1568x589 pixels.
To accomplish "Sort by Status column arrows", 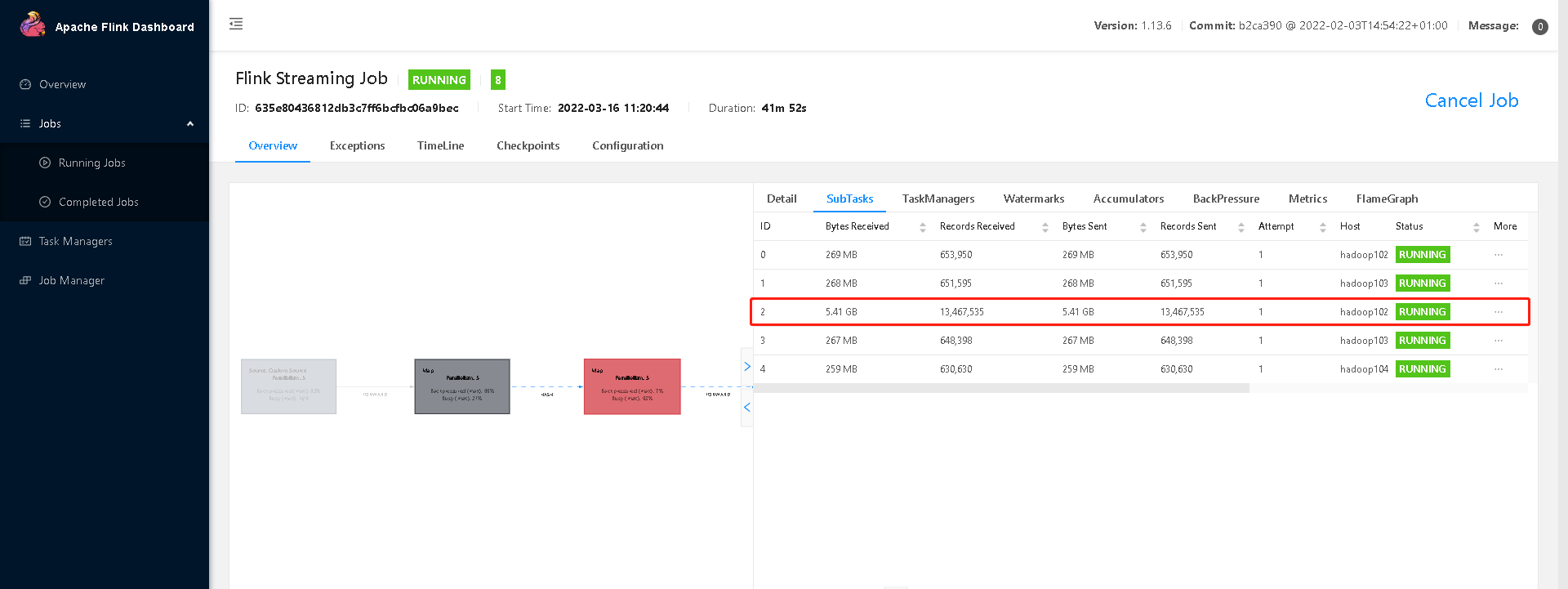I will tap(1477, 227).
